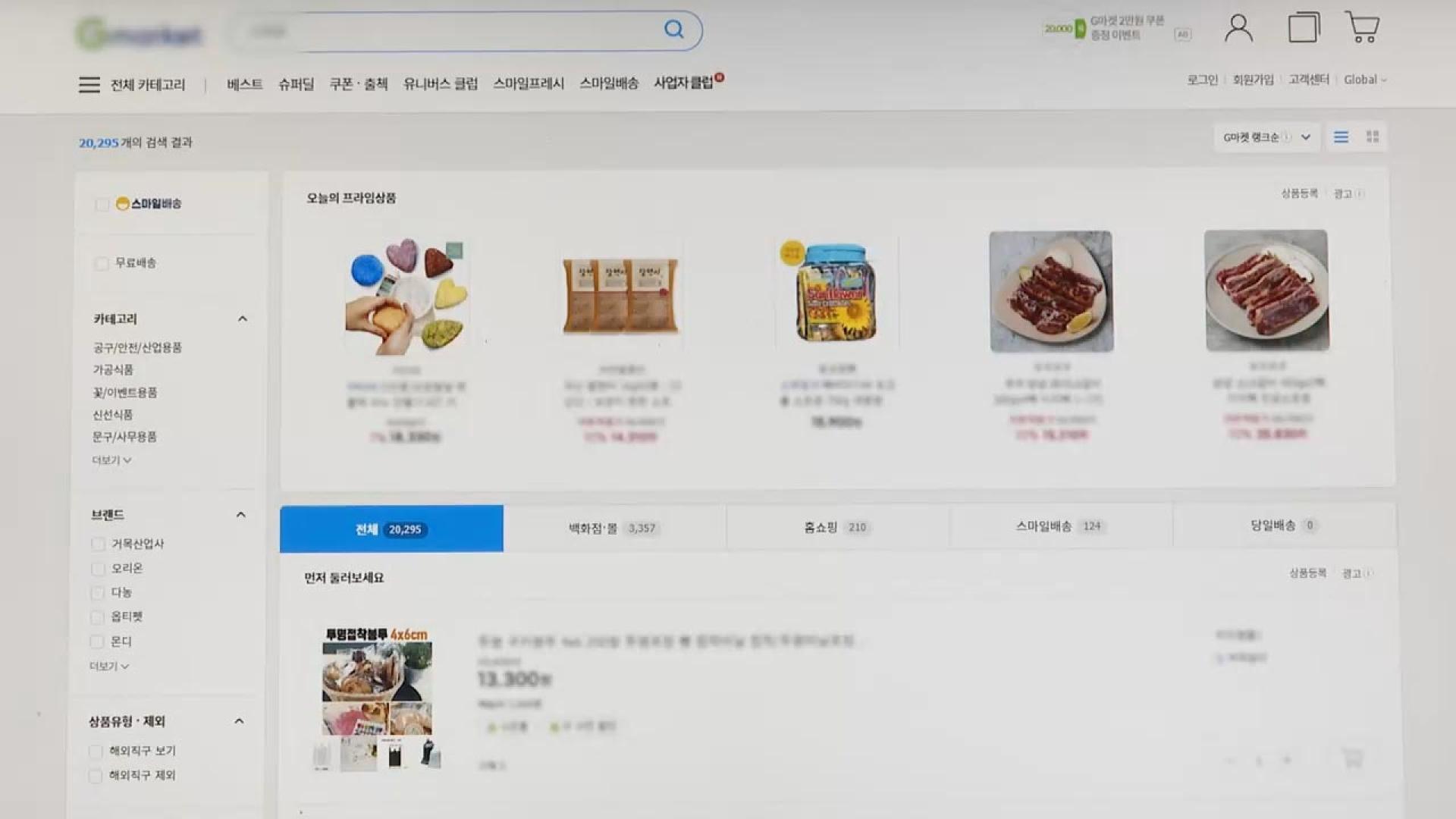The image size is (1456, 819).
Task: Collapse the 카테고리 filter section
Action: [x=243, y=319]
